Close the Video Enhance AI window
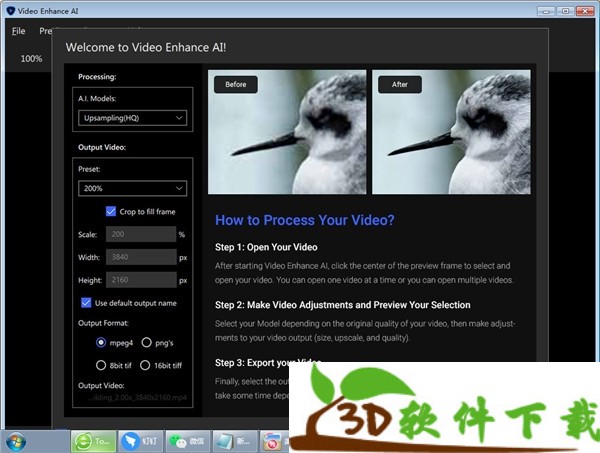Image resolution: width=600 pixels, height=453 pixels. (x=585, y=11)
